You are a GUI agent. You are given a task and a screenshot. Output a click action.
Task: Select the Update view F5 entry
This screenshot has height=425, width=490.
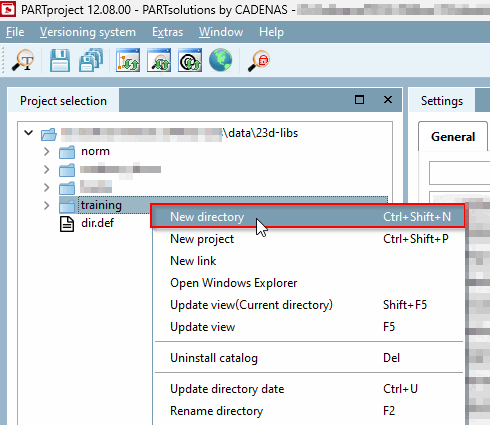[x=309, y=327]
